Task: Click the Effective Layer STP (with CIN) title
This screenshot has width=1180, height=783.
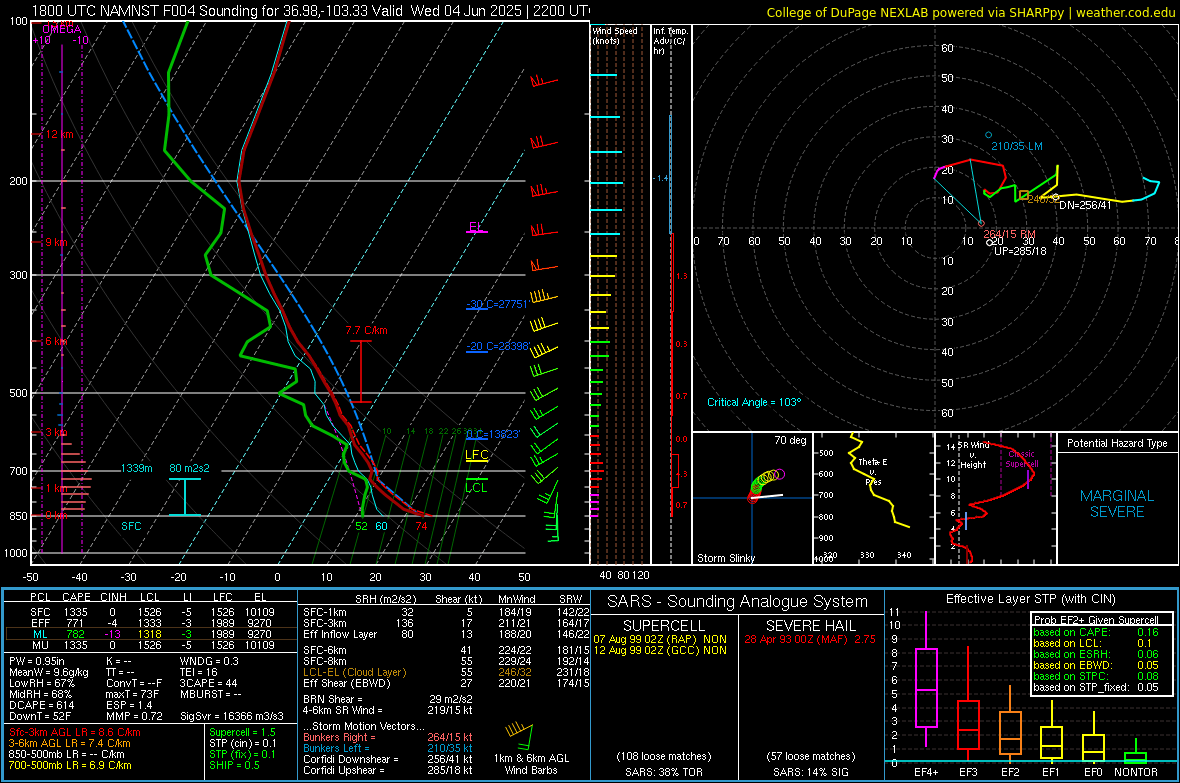Action: click(x=1031, y=599)
